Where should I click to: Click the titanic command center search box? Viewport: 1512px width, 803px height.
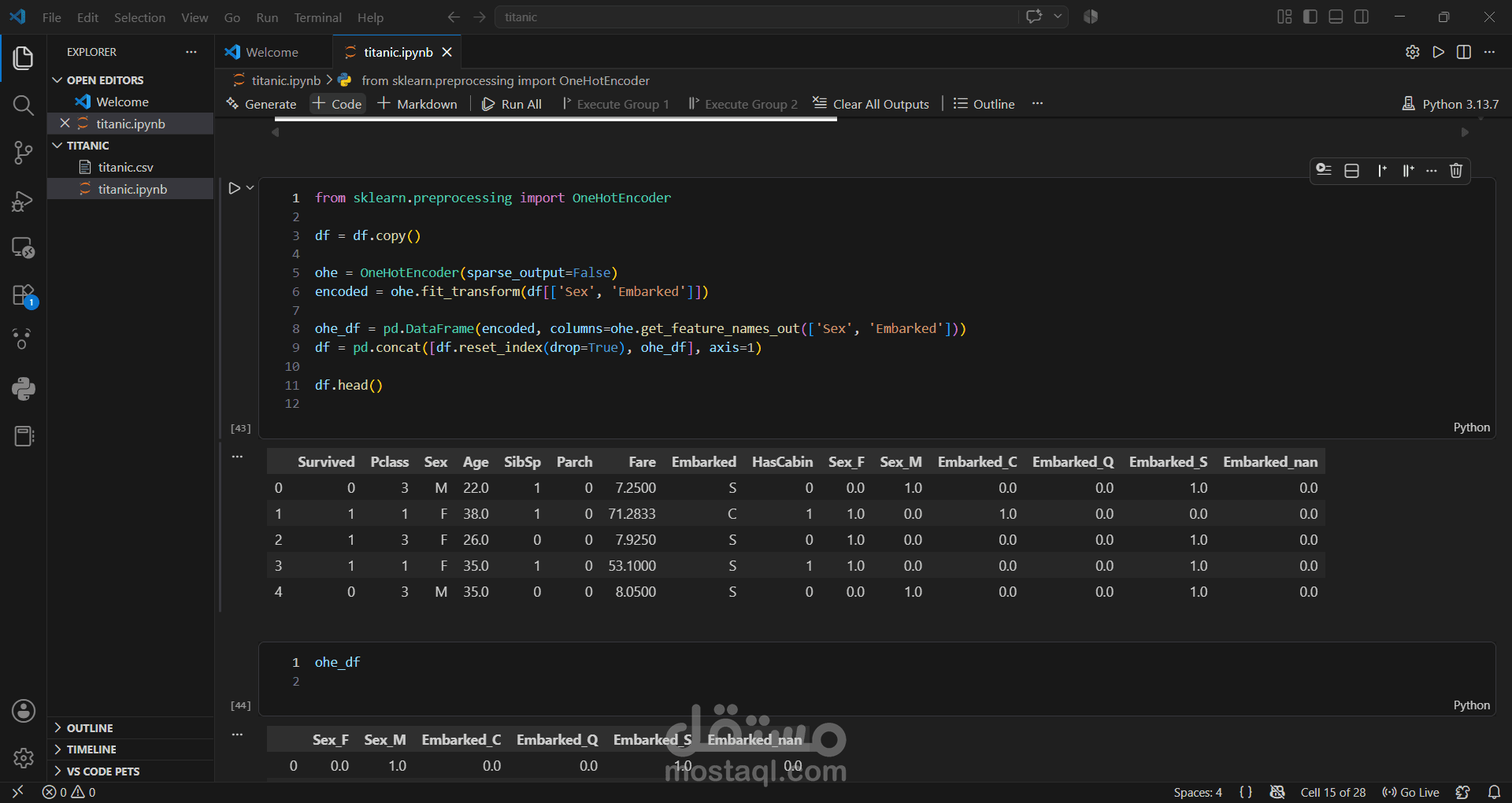coord(756,17)
